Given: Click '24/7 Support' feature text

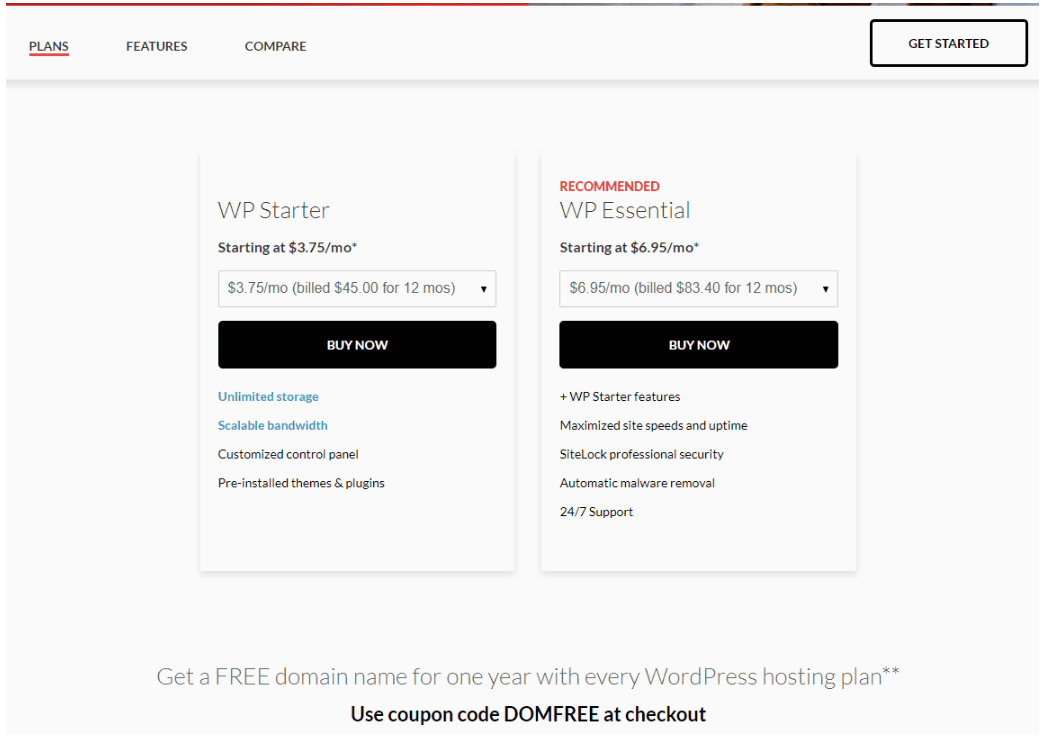Looking at the screenshot, I should (596, 512).
